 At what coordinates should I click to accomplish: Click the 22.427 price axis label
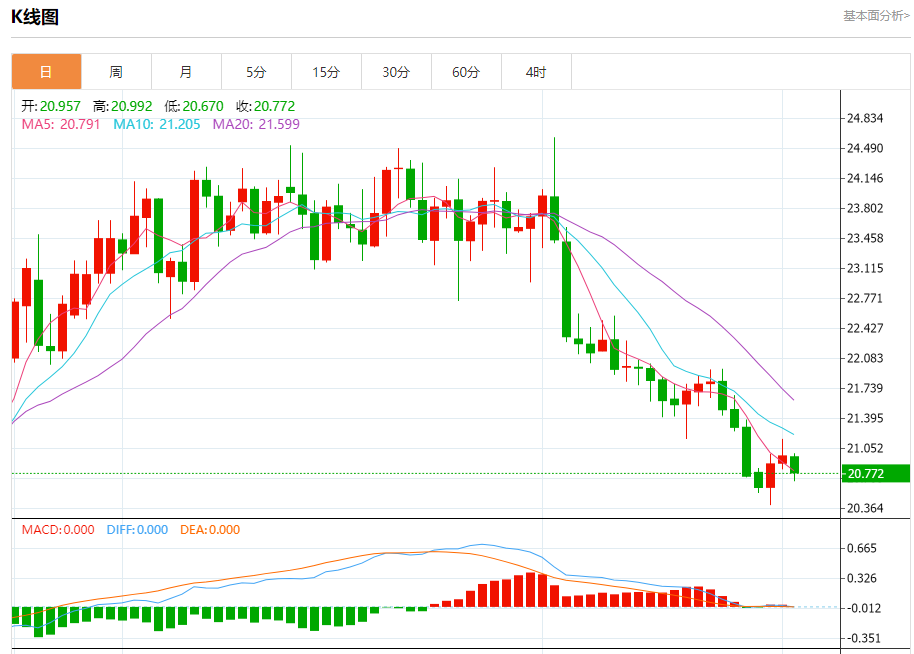click(x=865, y=328)
